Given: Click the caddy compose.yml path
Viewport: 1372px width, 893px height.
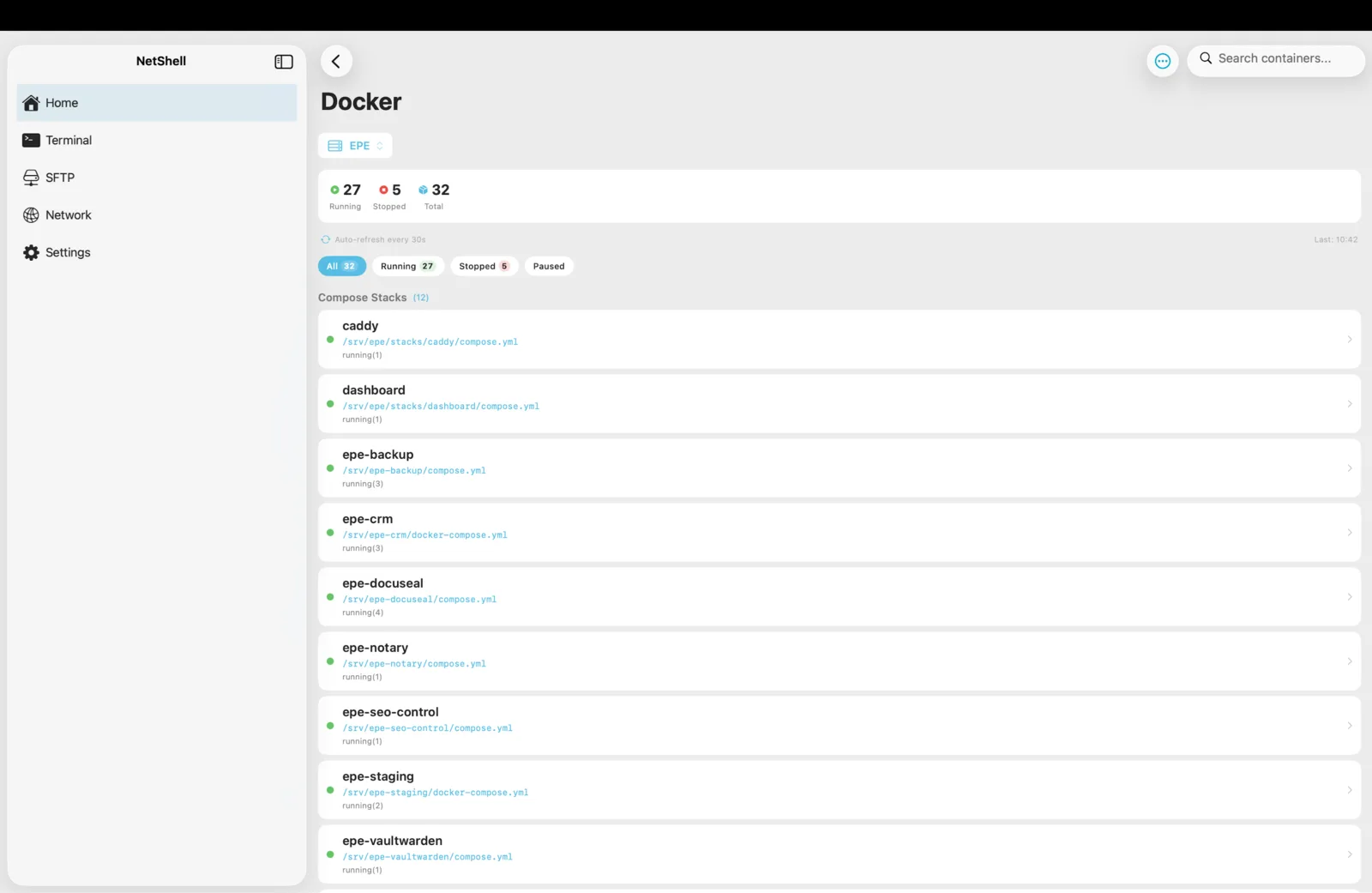Looking at the screenshot, I should 430,342.
